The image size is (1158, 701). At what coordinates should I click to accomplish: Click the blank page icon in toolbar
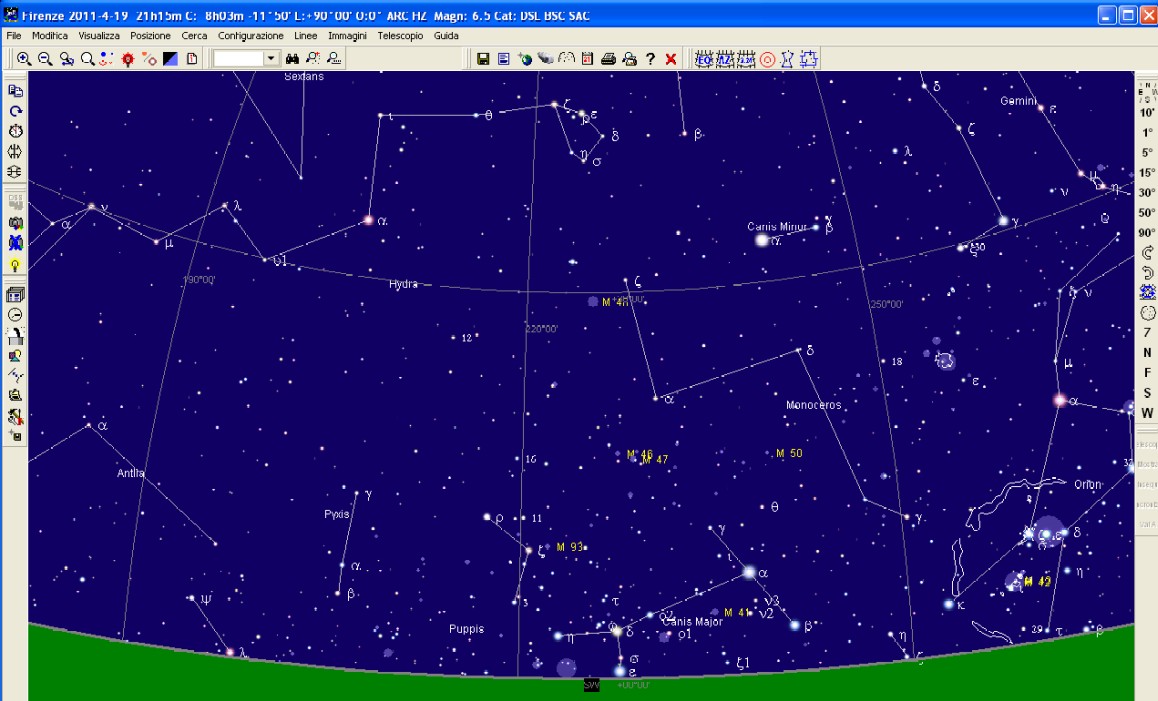point(192,58)
